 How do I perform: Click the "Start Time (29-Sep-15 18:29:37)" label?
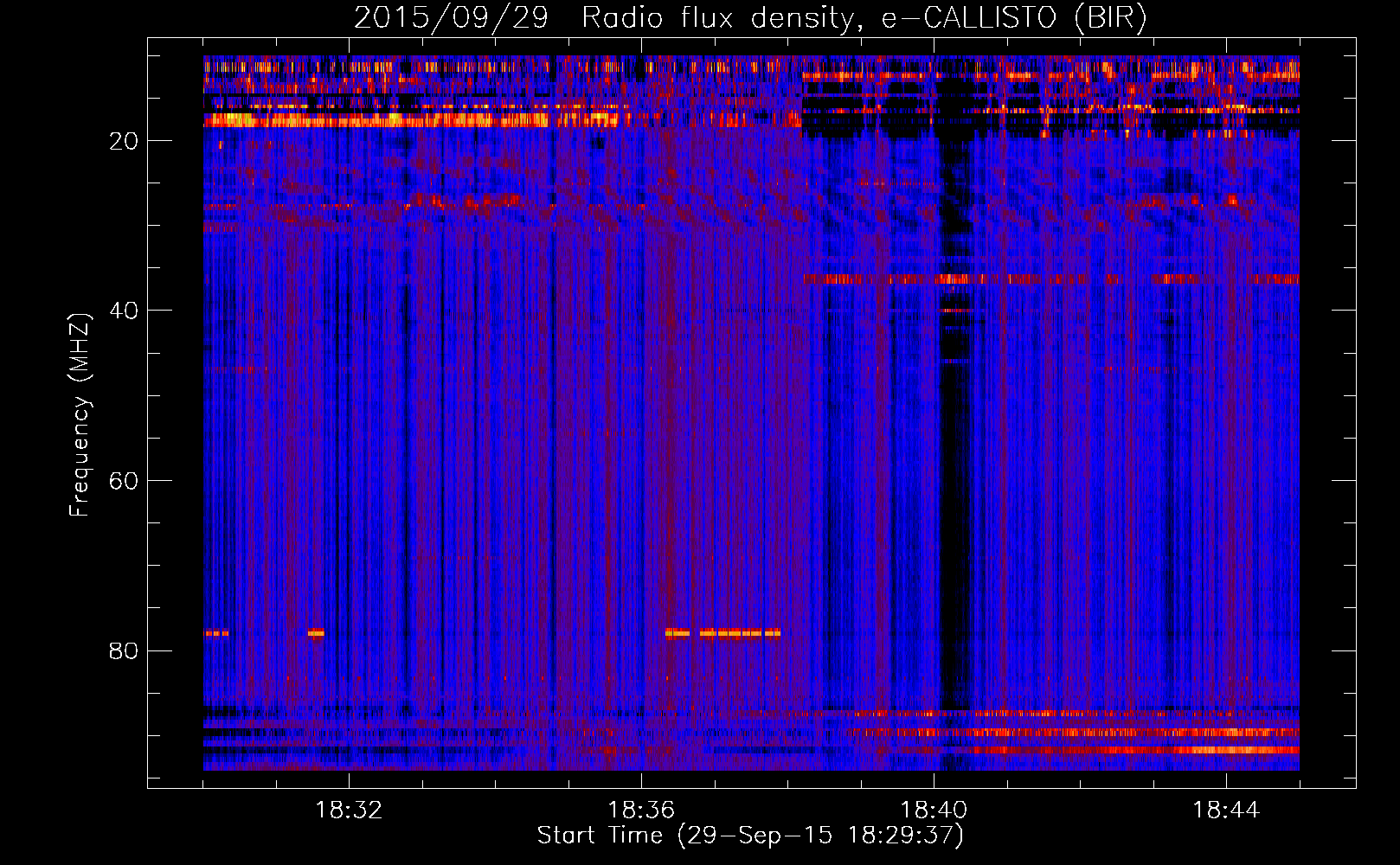tap(750, 836)
